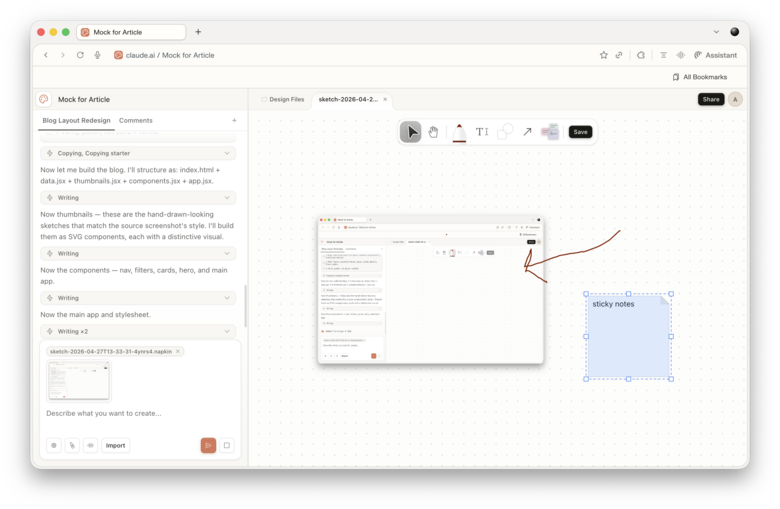Select the Mock for Article browser tab

pyautogui.click(x=131, y=32)
